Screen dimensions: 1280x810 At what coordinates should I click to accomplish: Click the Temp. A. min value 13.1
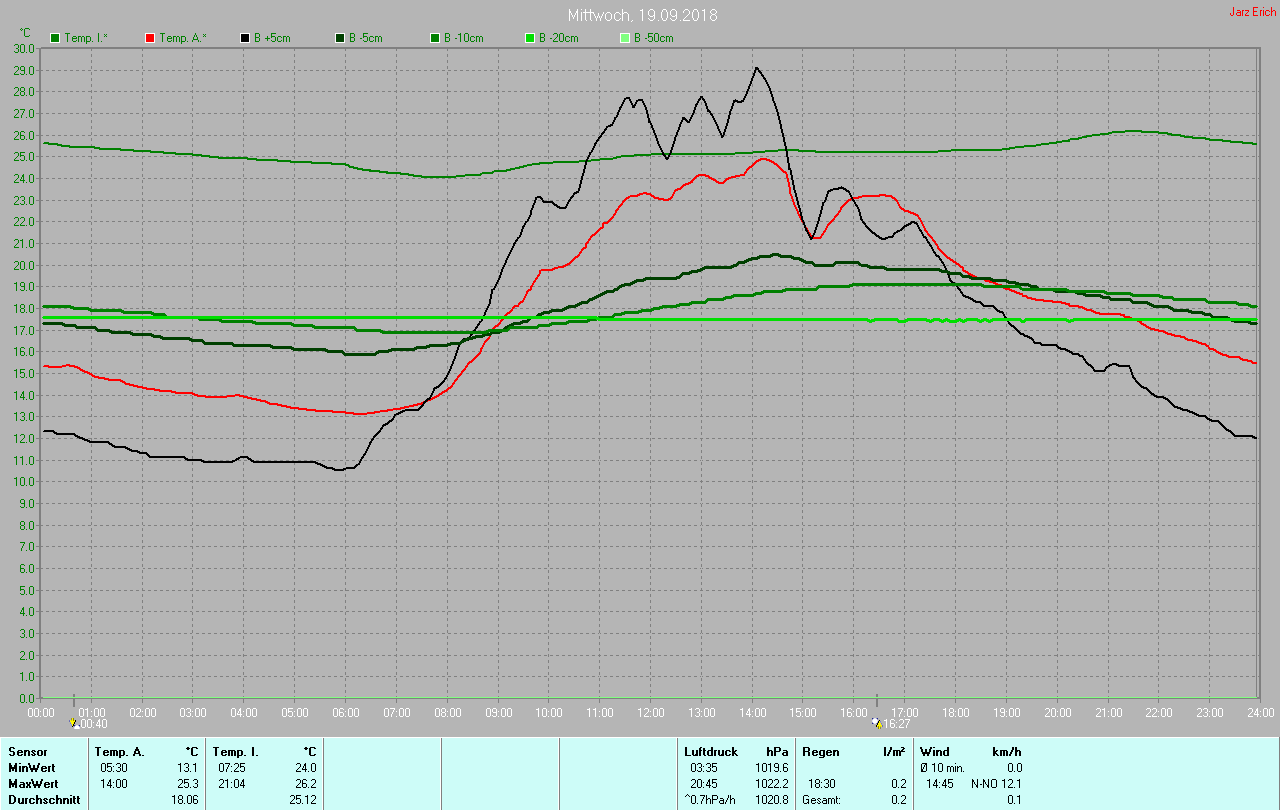[189, 768]
